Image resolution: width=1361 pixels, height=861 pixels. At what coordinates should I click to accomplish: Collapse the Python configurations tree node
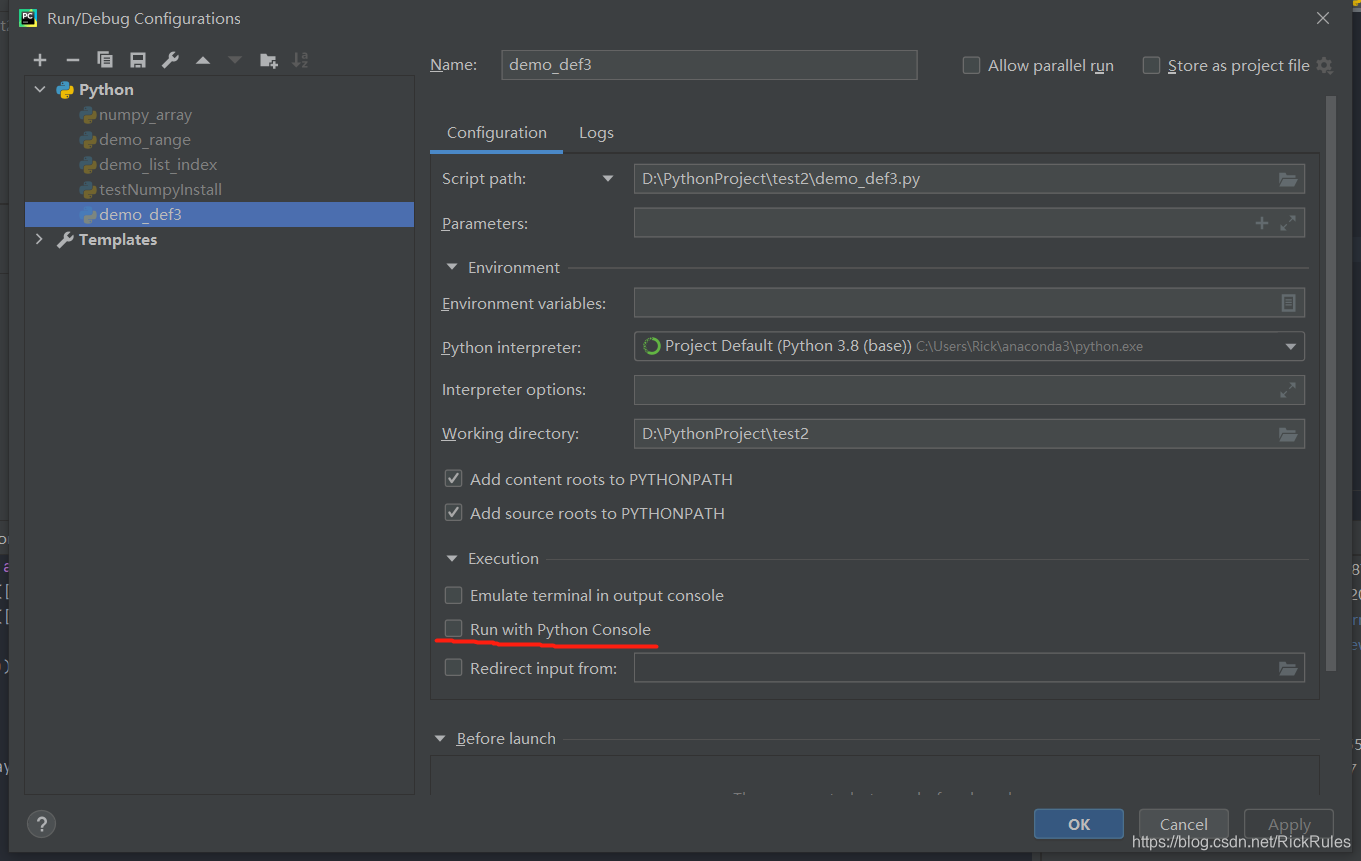click(40, 90)
